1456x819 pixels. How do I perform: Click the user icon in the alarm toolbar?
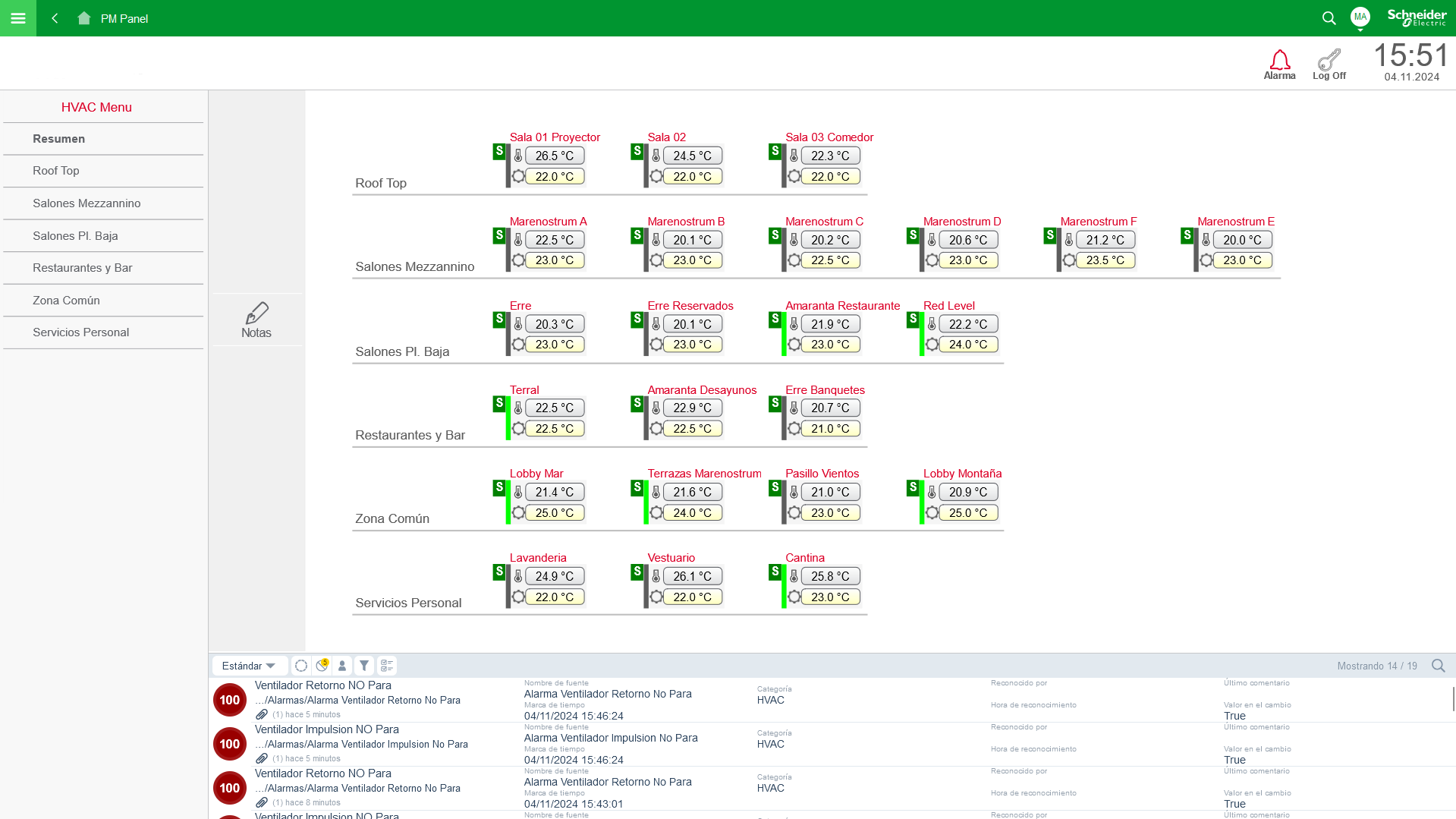(x=342, y=666)
